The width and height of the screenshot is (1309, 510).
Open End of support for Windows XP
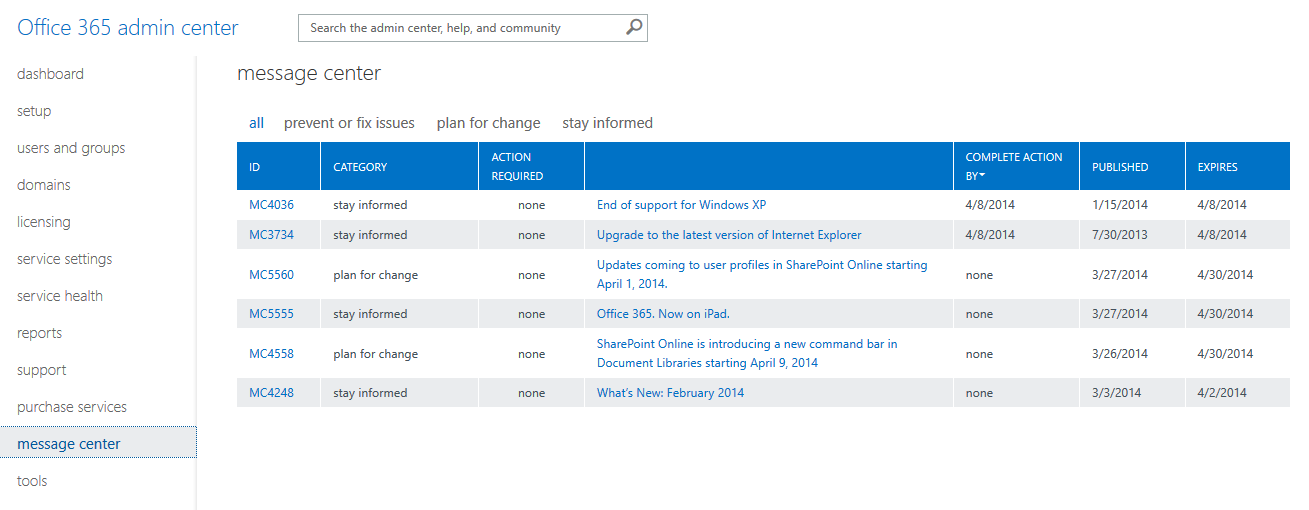click(681, 205)
